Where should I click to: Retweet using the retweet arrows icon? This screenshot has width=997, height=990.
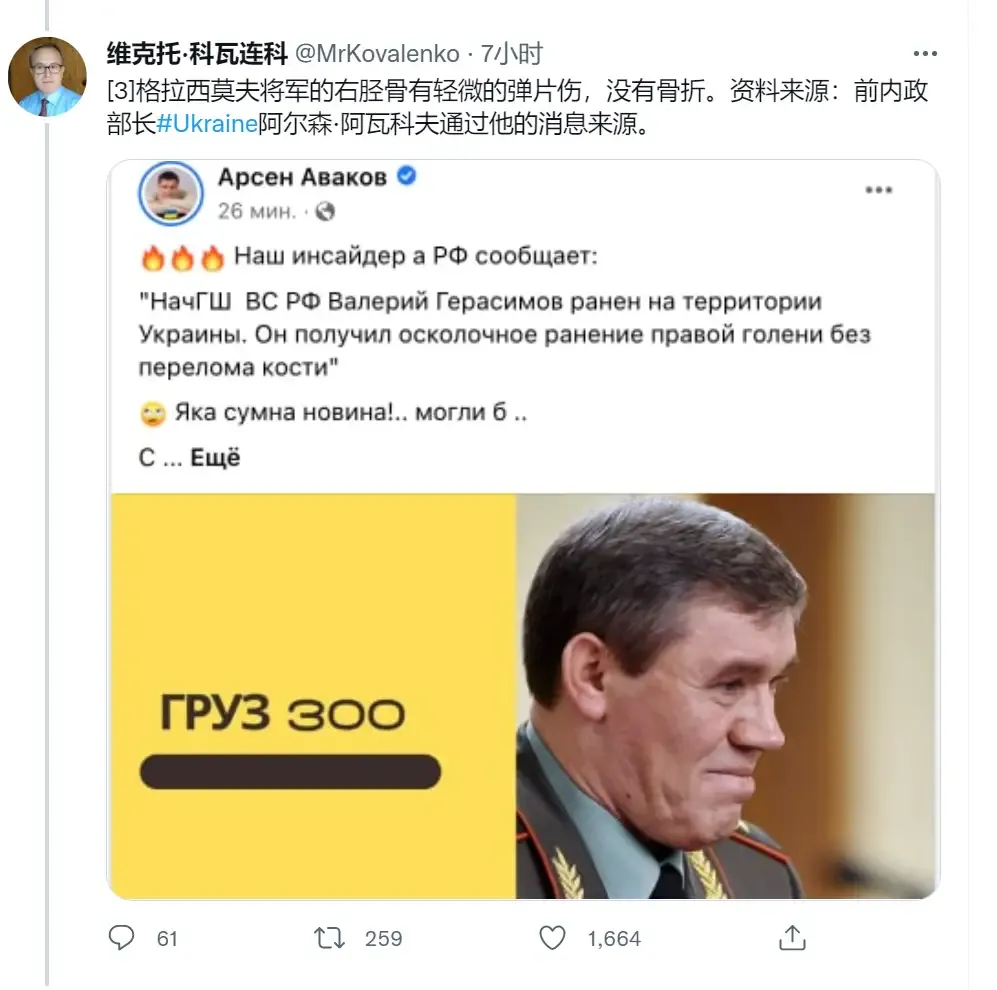coord(328,937)
